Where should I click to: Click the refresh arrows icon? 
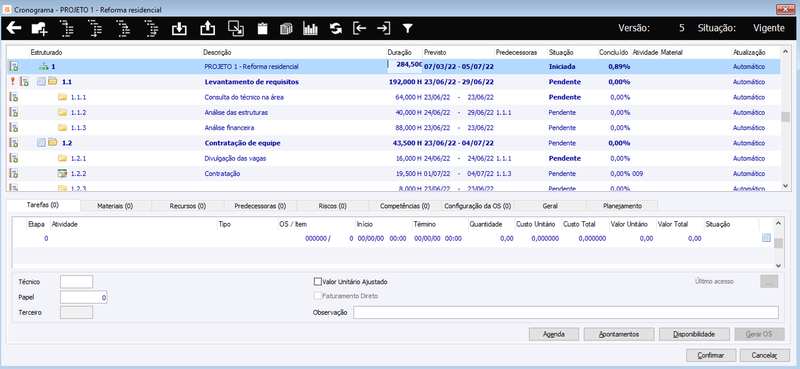pyautogui.click(x=335, y=29)
